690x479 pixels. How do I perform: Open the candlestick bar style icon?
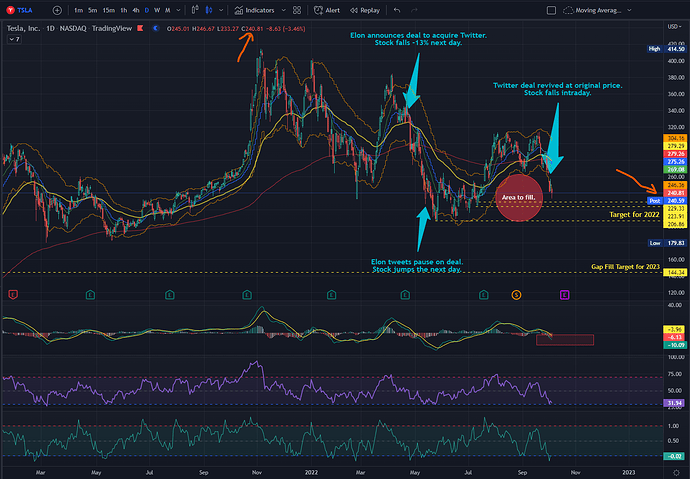[195, 10]
